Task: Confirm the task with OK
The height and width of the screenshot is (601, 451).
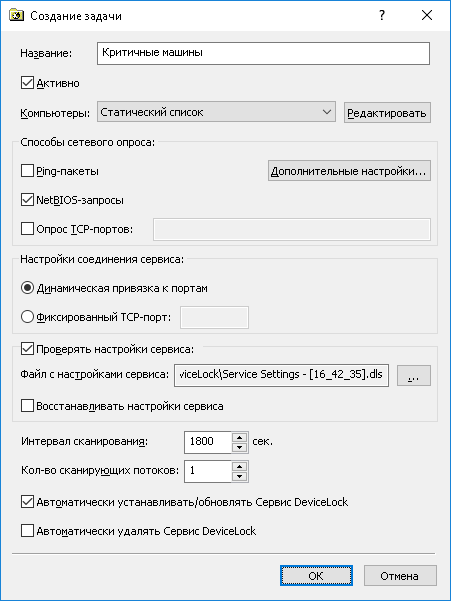Action: (x=316, y=576)
